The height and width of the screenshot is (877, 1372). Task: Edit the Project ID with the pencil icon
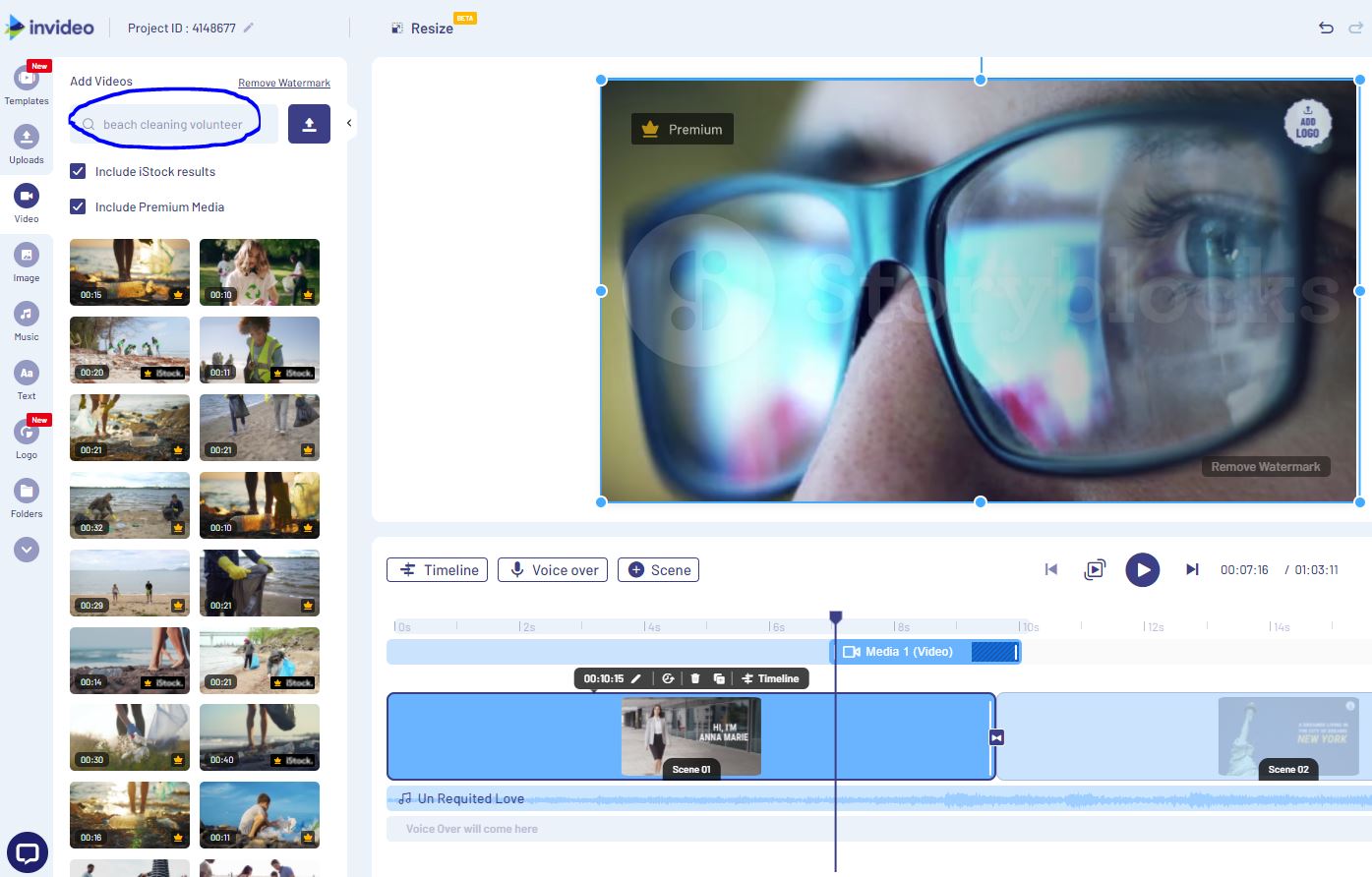[249, 28]
